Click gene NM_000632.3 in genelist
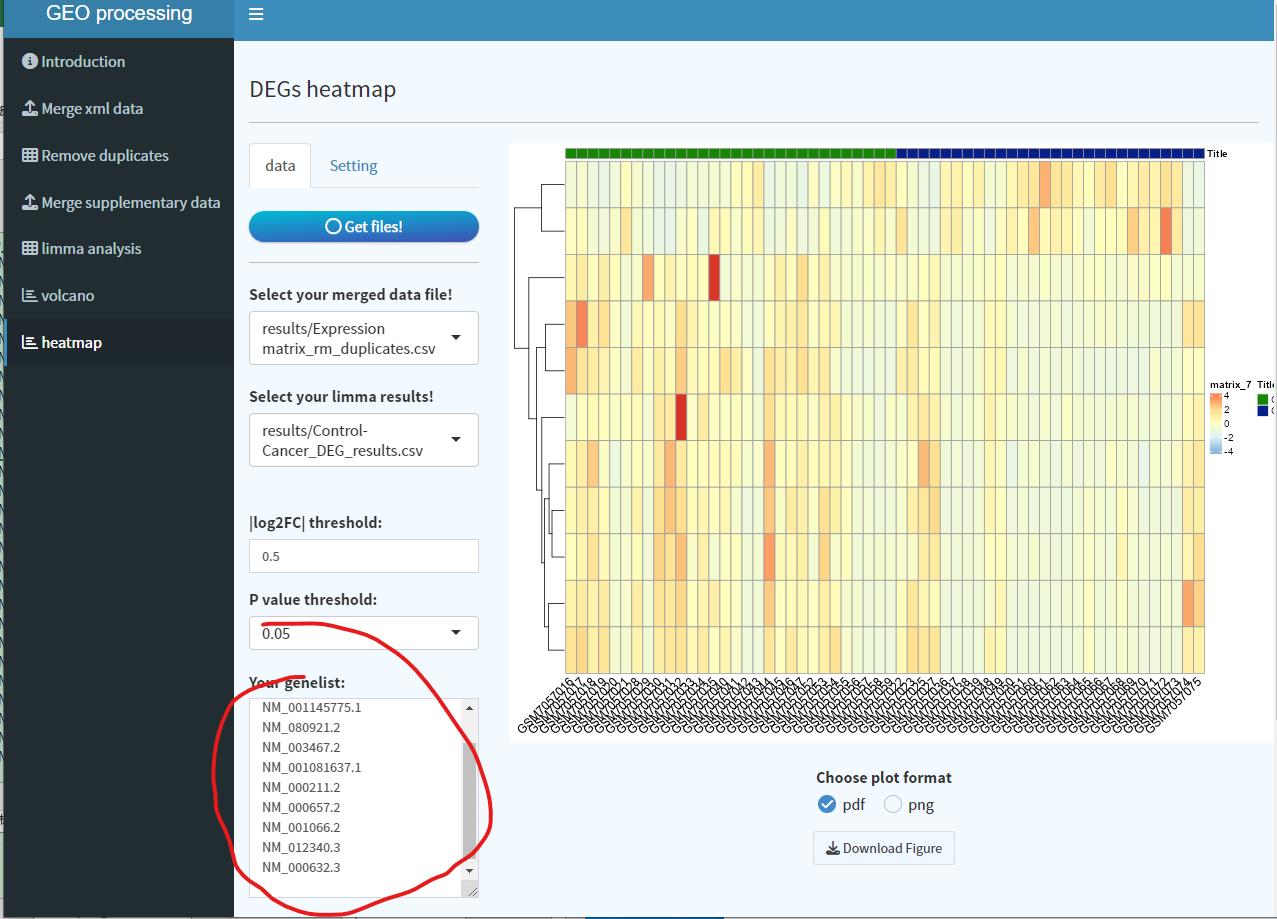The height and width of the screenshot is (919, 1277). point(301,868)
